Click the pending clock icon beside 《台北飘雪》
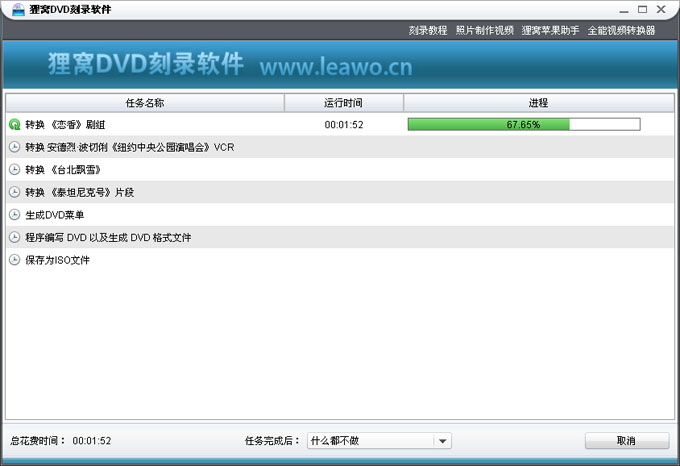 14,170
